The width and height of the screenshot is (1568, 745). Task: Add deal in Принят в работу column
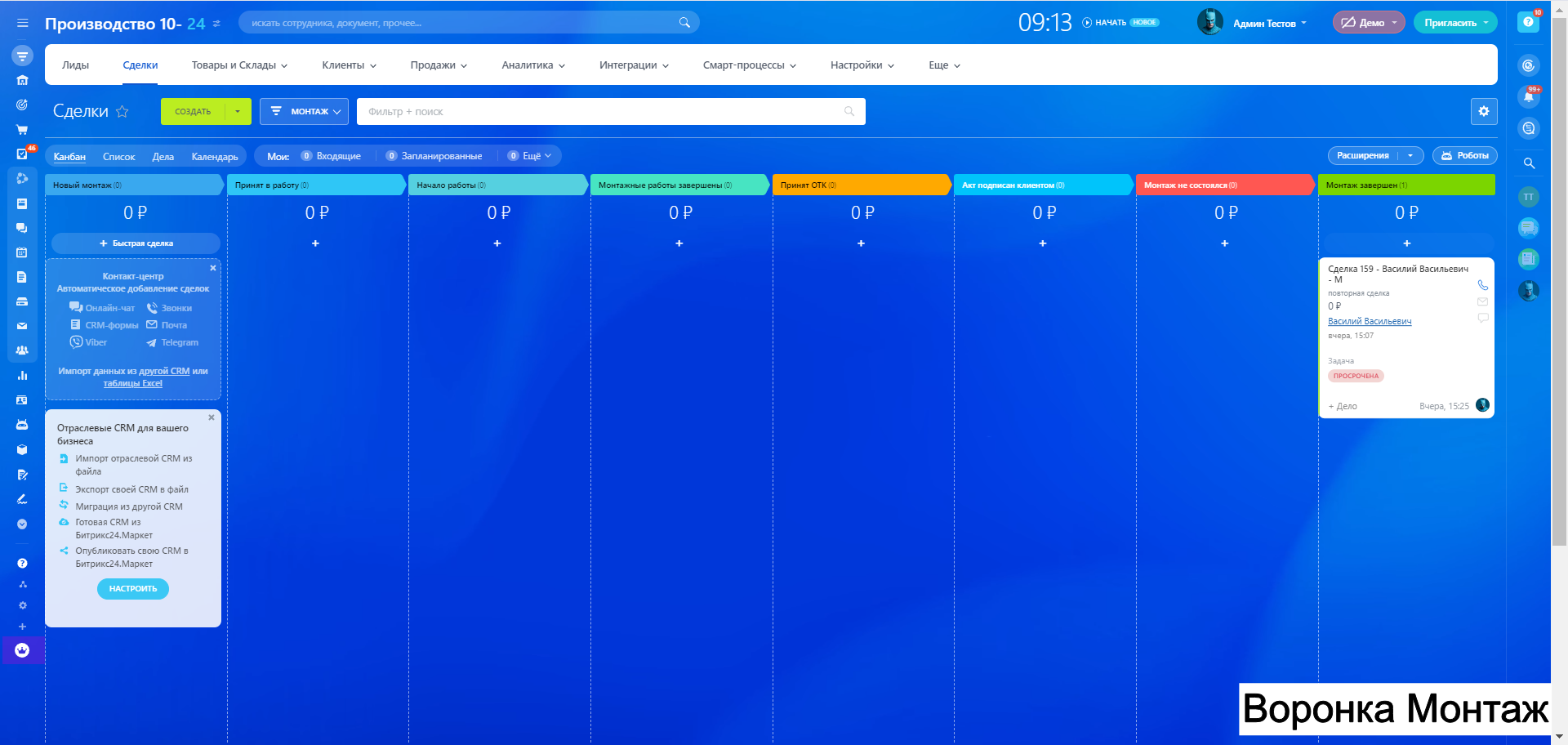point(315,243)
